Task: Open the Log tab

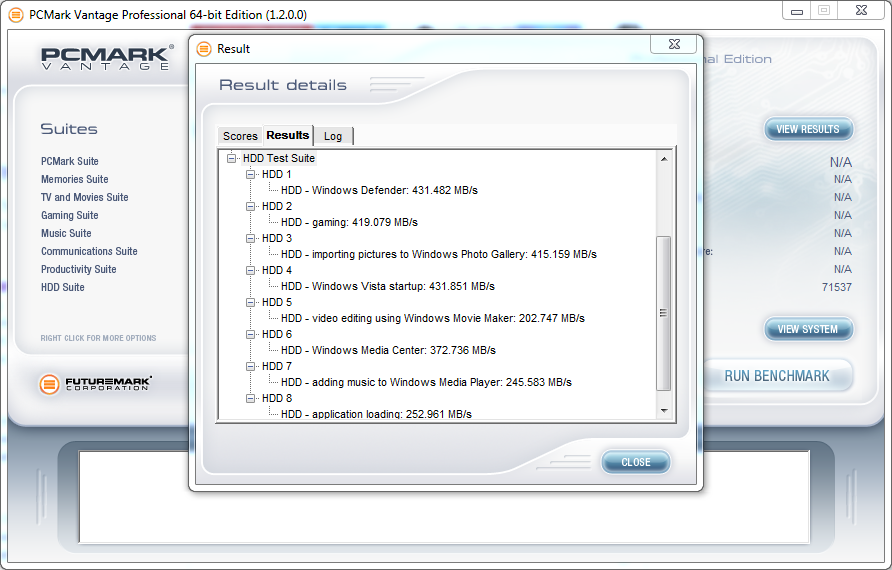Action: 333,136
